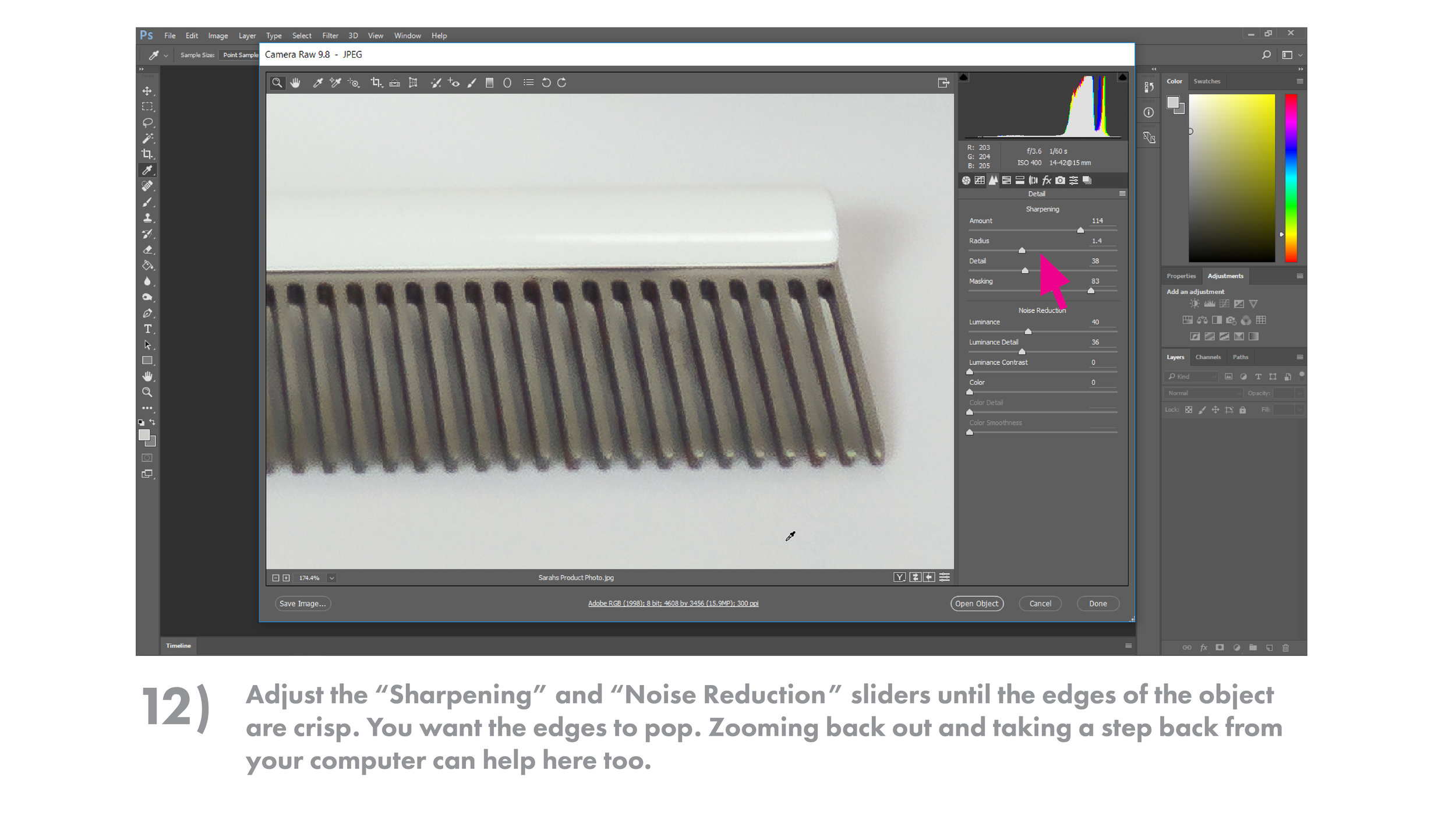Click the Done button

(x=1098, y=603)
